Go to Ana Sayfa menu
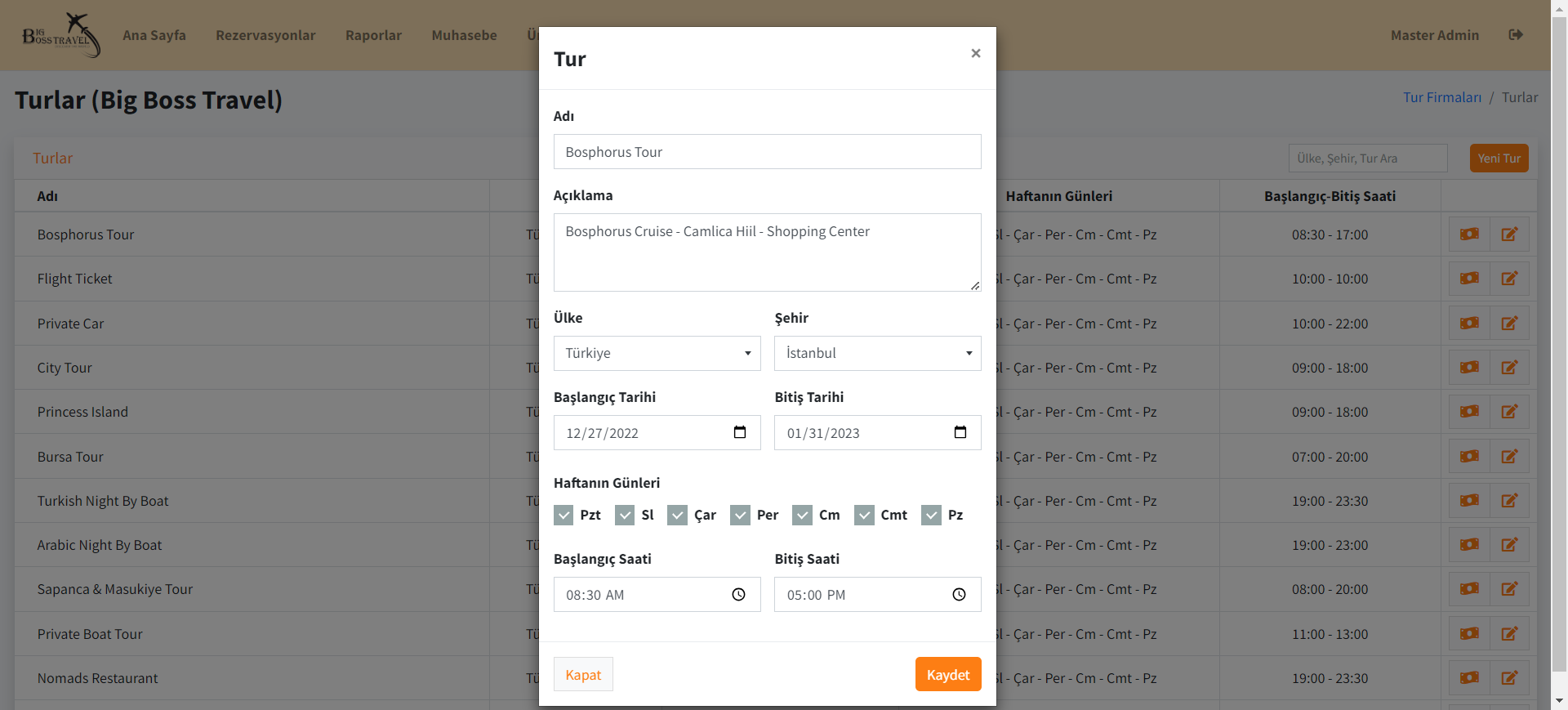 (154, 35)
